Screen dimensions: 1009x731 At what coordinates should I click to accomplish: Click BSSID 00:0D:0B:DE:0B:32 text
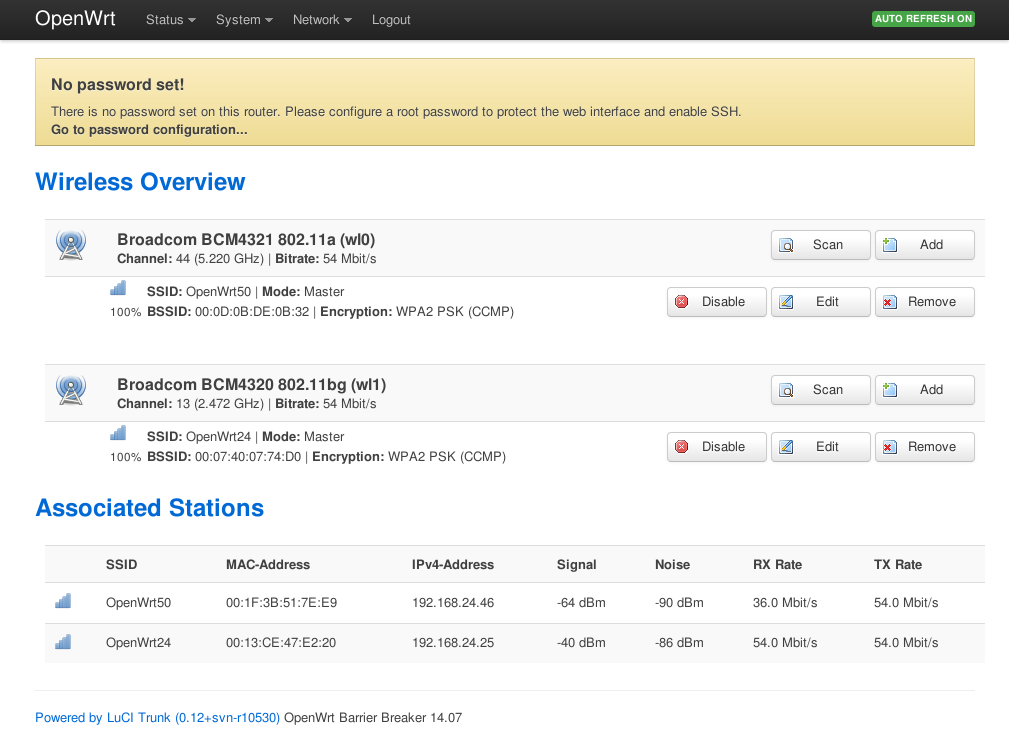(228, 311)
